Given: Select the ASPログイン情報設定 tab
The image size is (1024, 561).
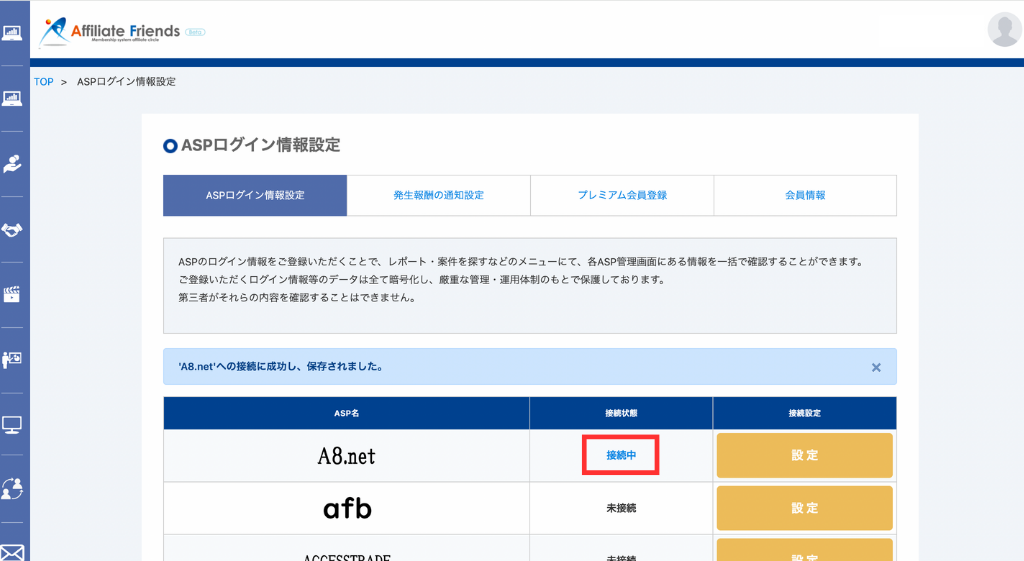Looking at the screenshot, I should point(255,195).
